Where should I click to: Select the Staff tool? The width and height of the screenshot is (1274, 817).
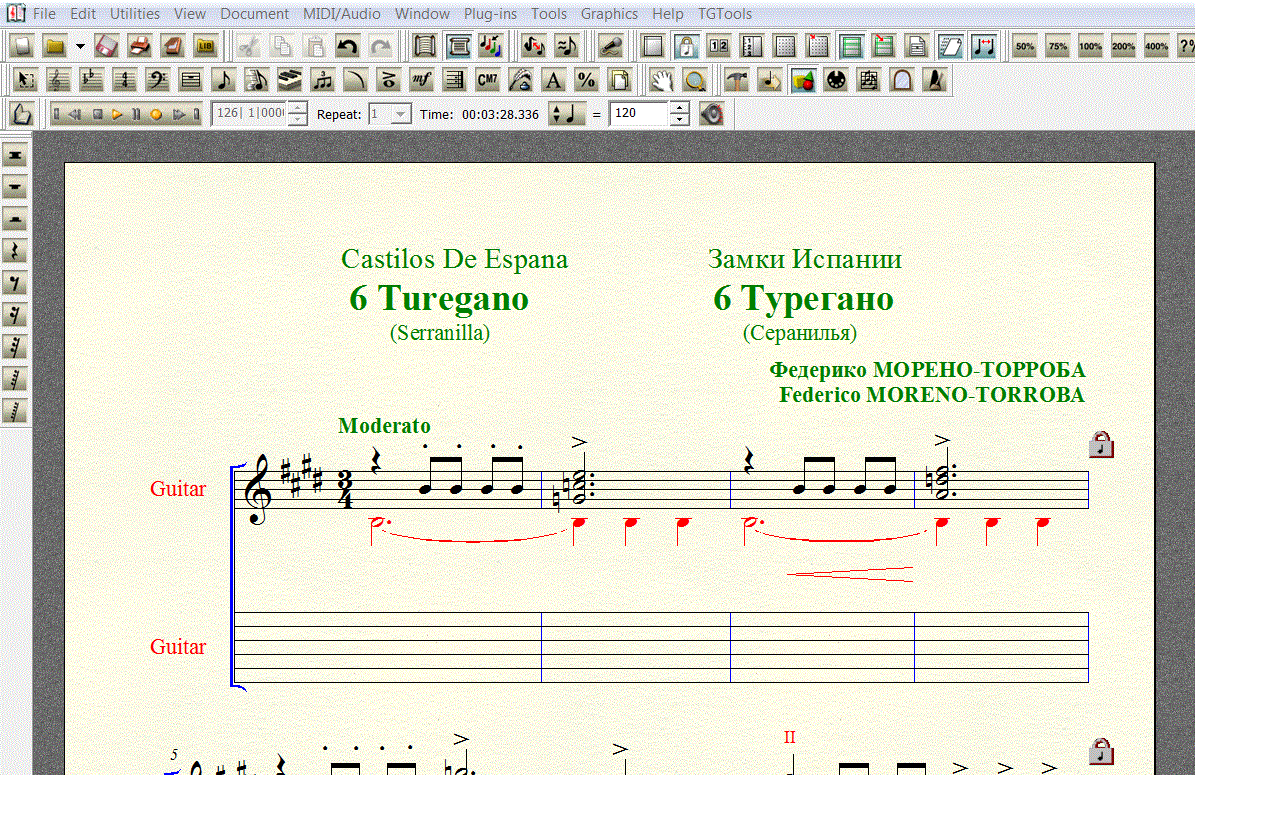pyautogui.click(x=58, y=80)
